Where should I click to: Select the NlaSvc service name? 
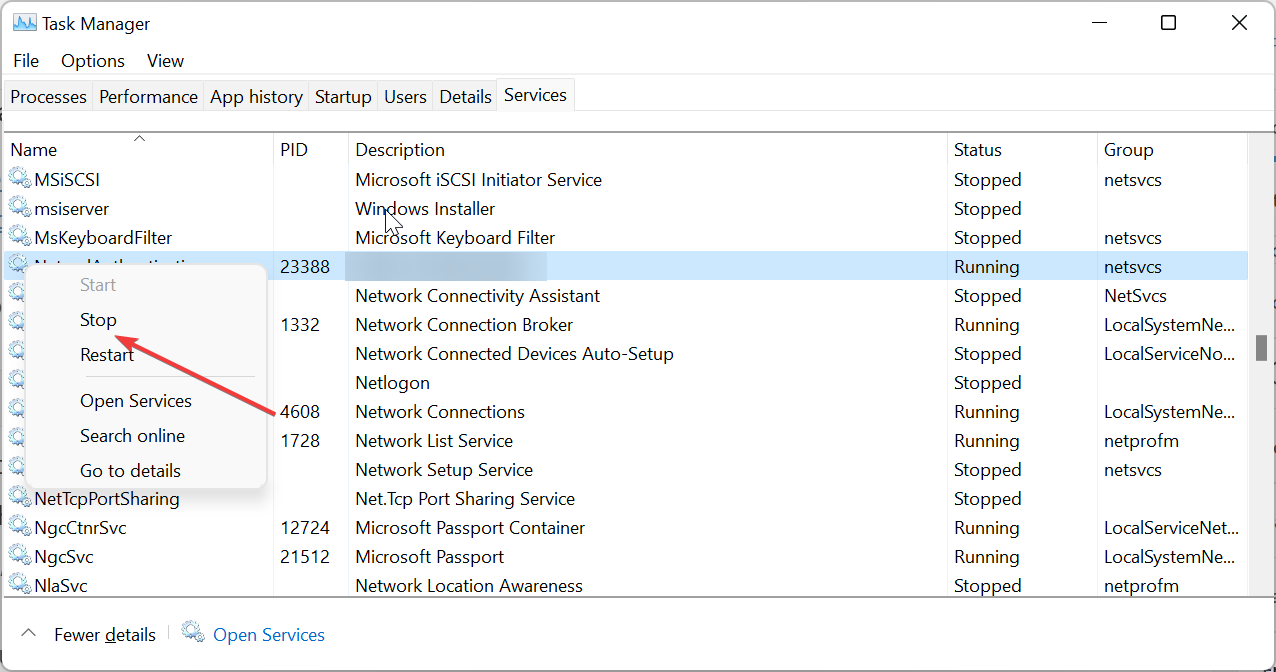point(61,586)
